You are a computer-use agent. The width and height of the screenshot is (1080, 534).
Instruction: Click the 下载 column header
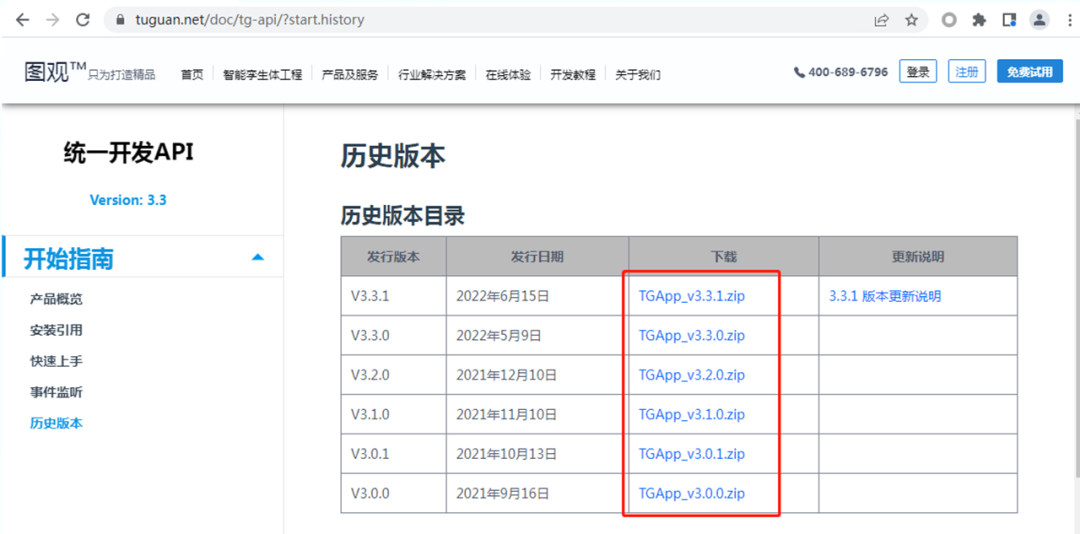(x=724, y=256)
